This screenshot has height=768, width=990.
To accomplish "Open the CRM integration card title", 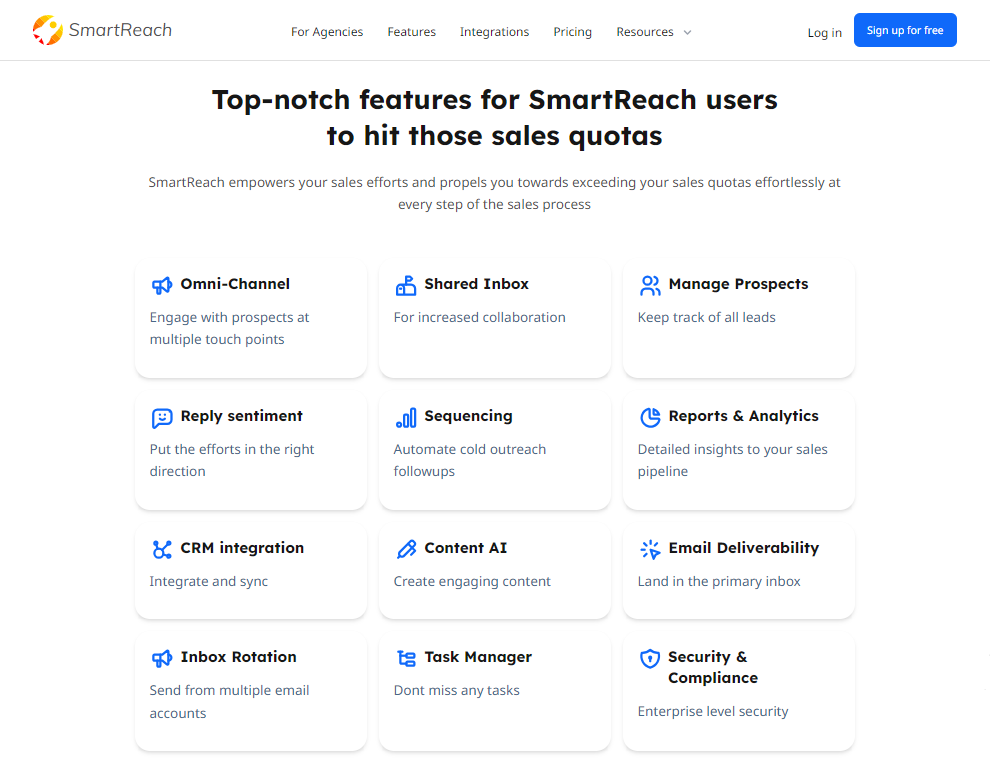I will point(242,548).
